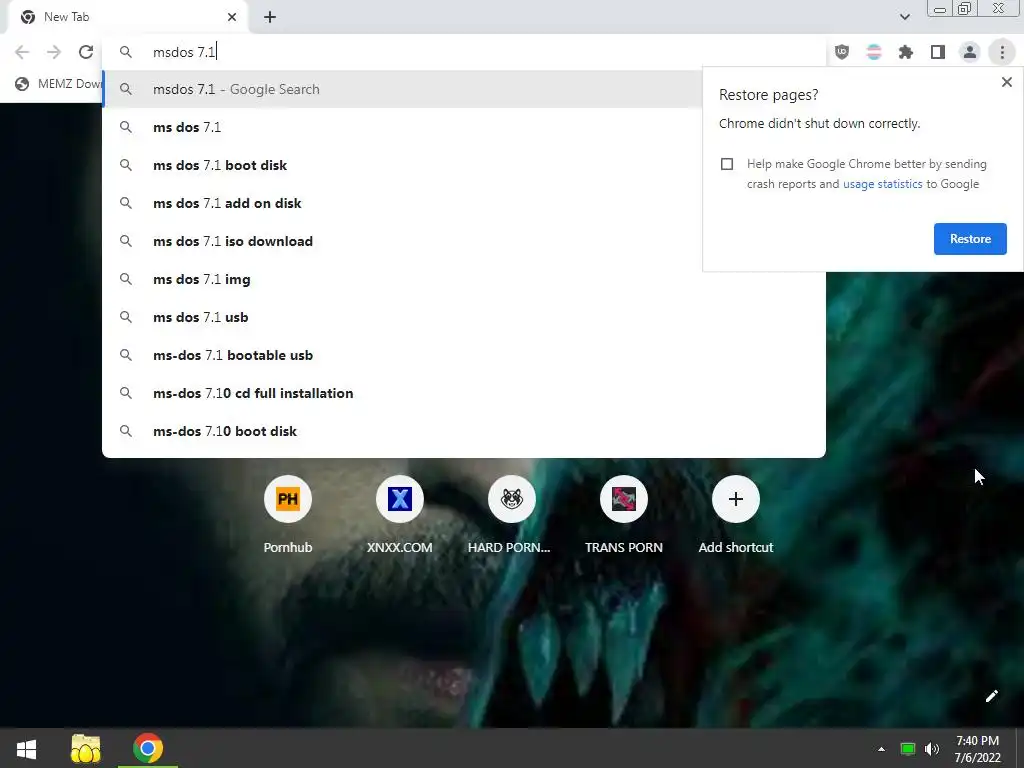Choose 'msdos 7.1 - Google Search' suggestion
This screenshot has width=1024, height=768.
pyautogui.click(x=402, y=89)
